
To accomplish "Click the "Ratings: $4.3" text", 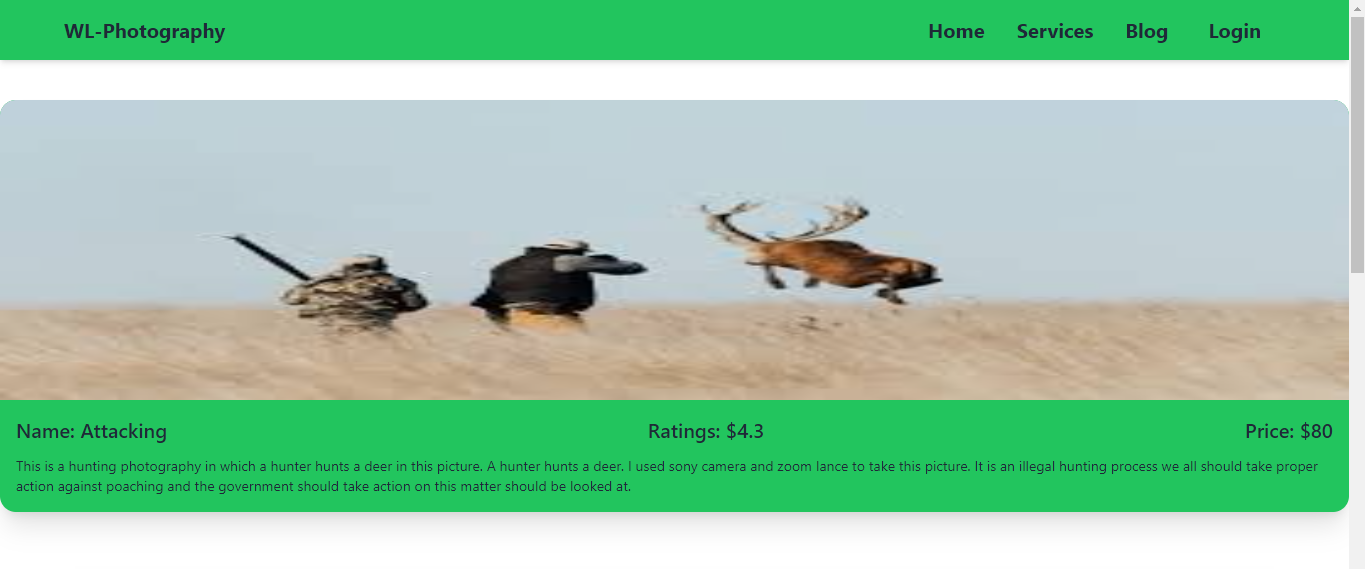I will [x=706, y=432].
